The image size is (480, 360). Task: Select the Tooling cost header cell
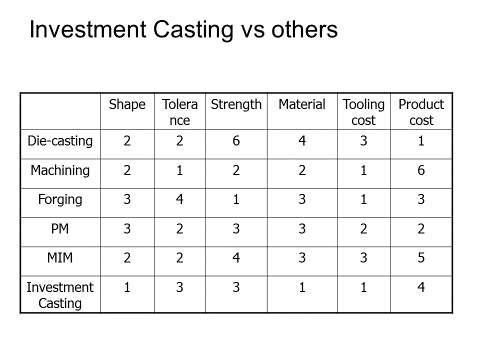[364, 112]
